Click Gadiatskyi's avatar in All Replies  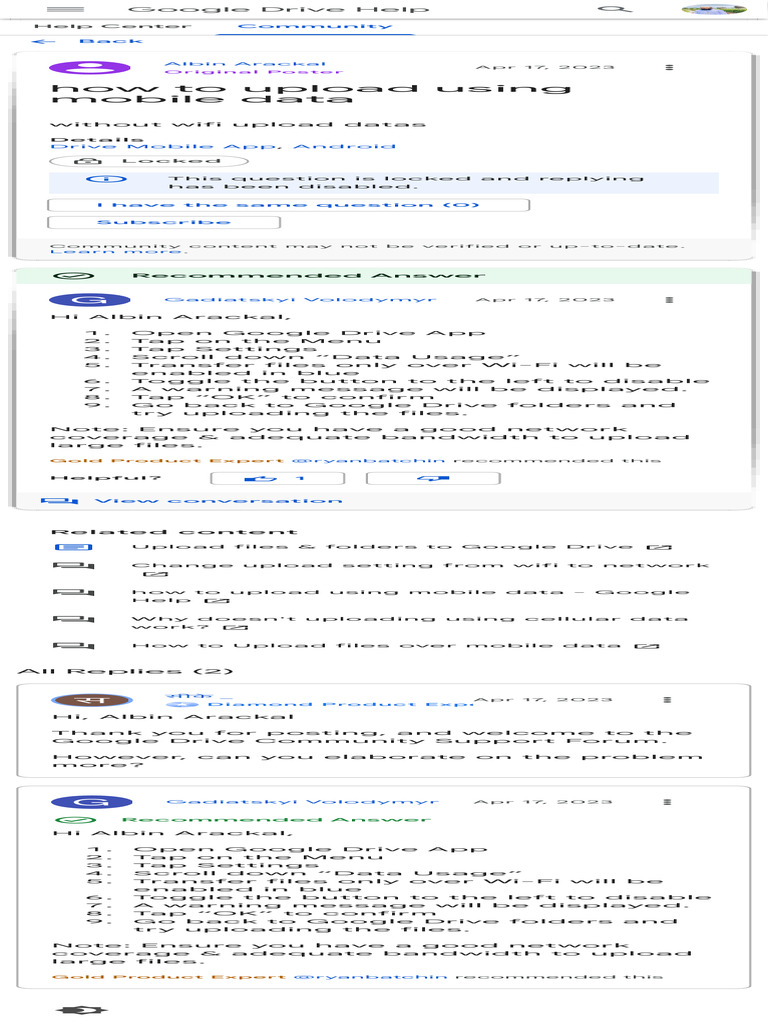91,802
